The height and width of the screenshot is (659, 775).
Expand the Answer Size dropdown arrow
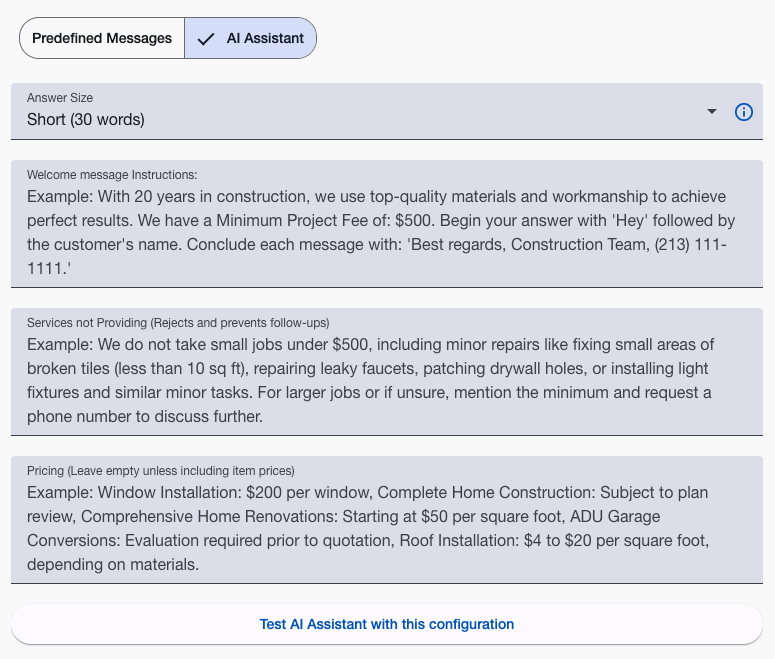(x=712, y=112)
